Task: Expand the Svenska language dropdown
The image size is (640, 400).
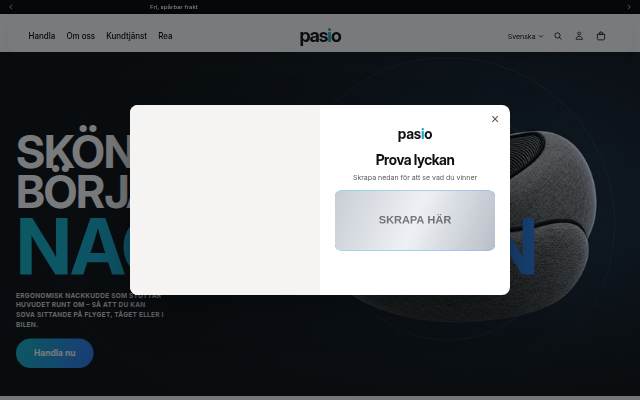Action: click(525, 36)
